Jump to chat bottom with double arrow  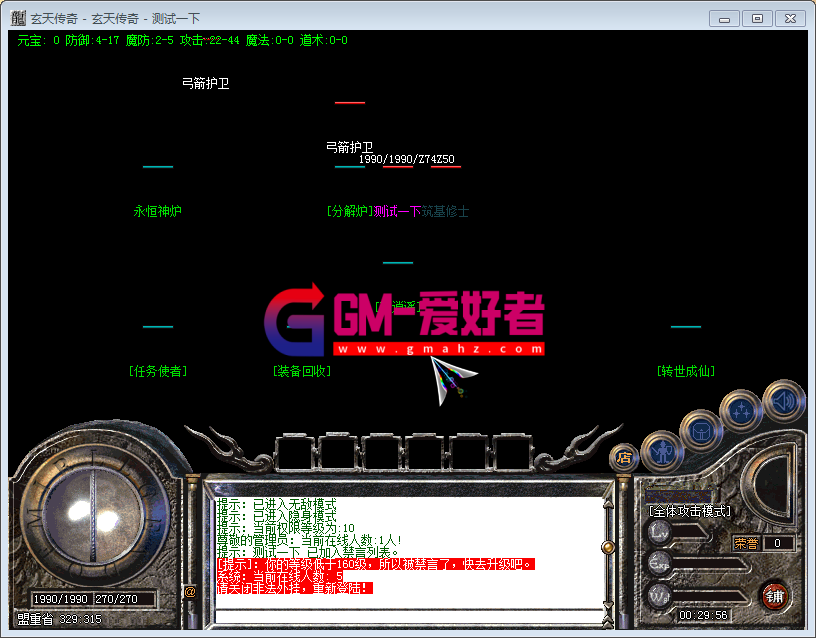click(x=607, y=621)
